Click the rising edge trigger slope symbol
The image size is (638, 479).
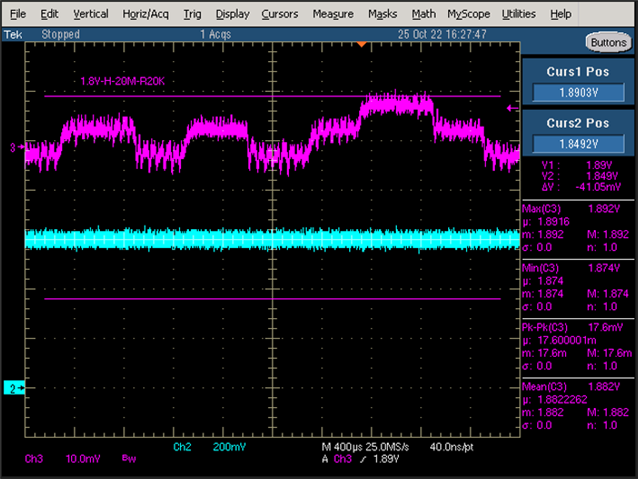363,459
